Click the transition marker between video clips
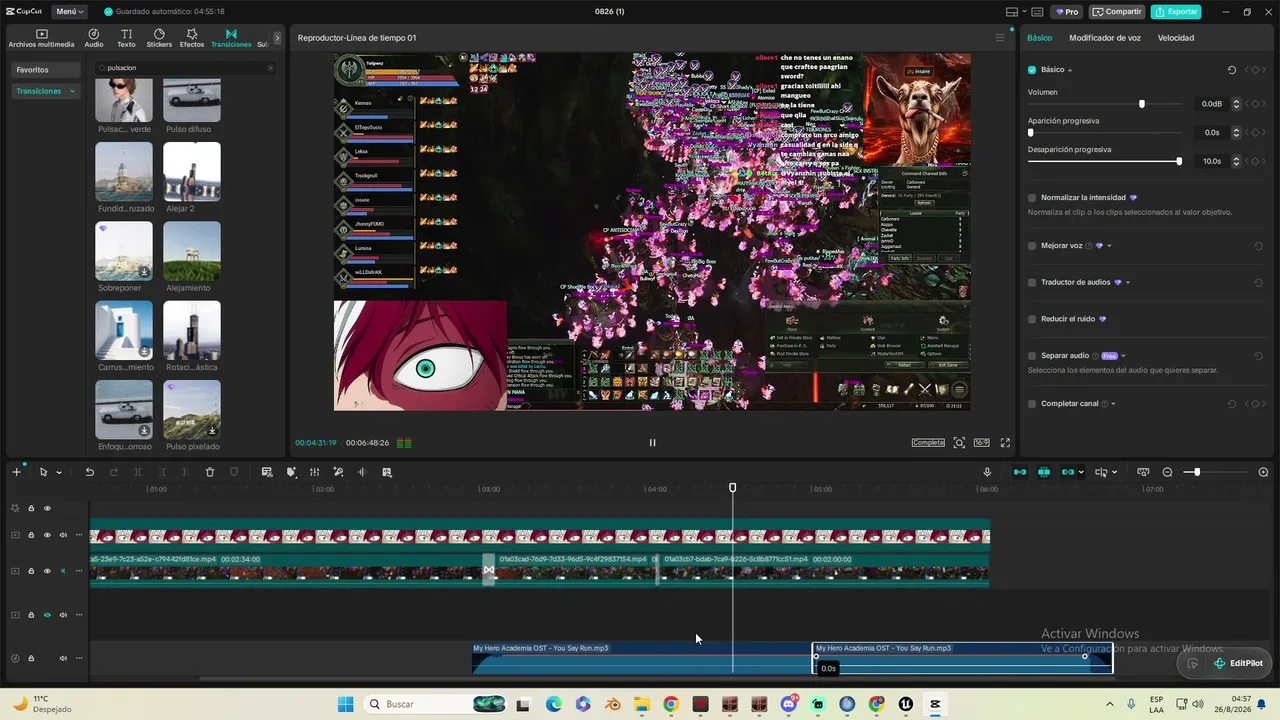 pyautogui.click(x=489, y=570)
